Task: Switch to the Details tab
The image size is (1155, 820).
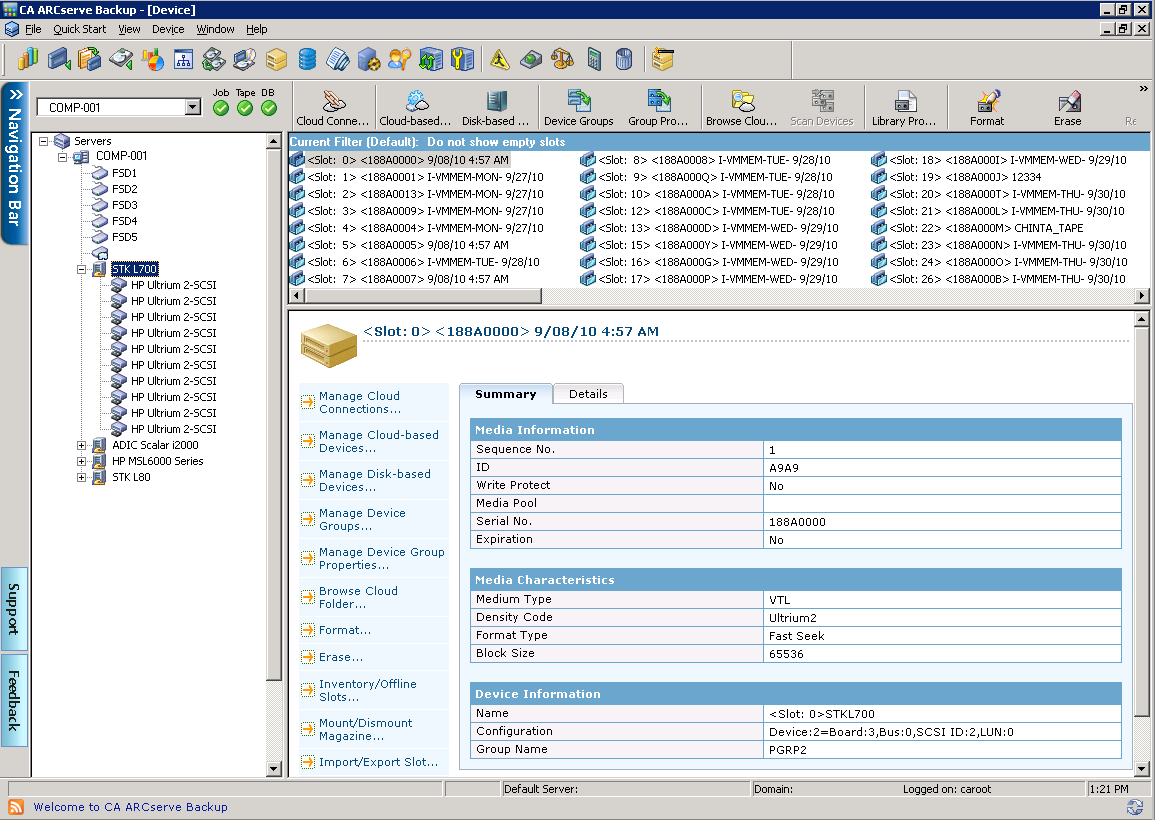Action: pos(588,393)
